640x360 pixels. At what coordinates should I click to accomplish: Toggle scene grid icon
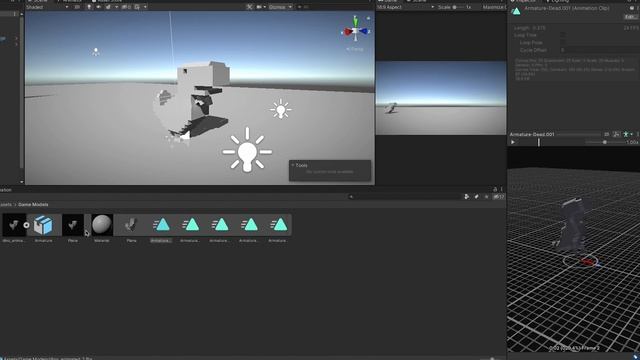click(138, 7)
